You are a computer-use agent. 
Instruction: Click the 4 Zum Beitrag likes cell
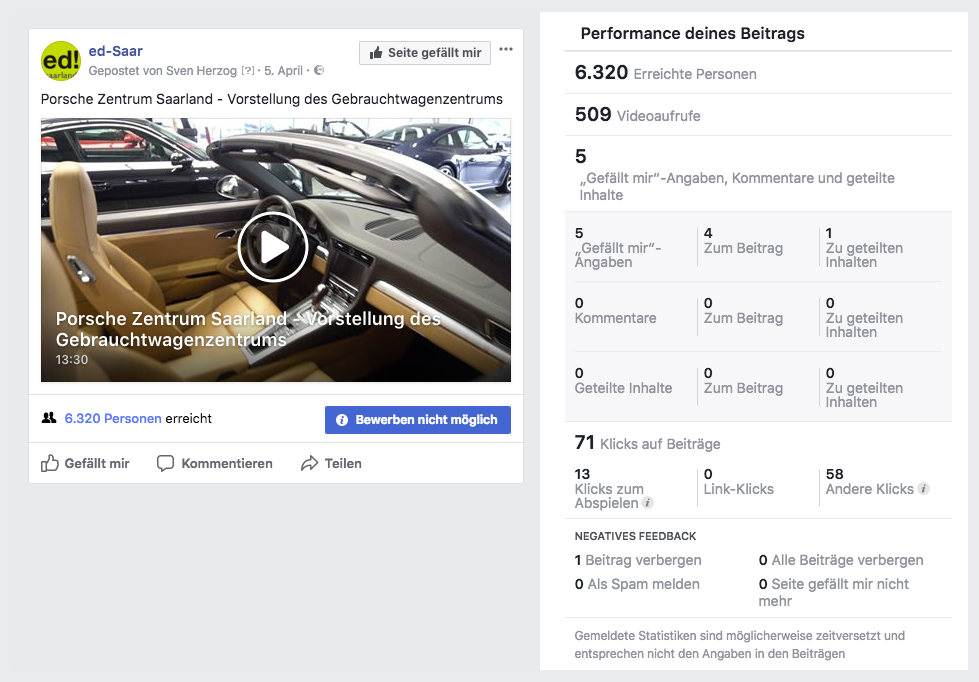click(x=743, y=241)
